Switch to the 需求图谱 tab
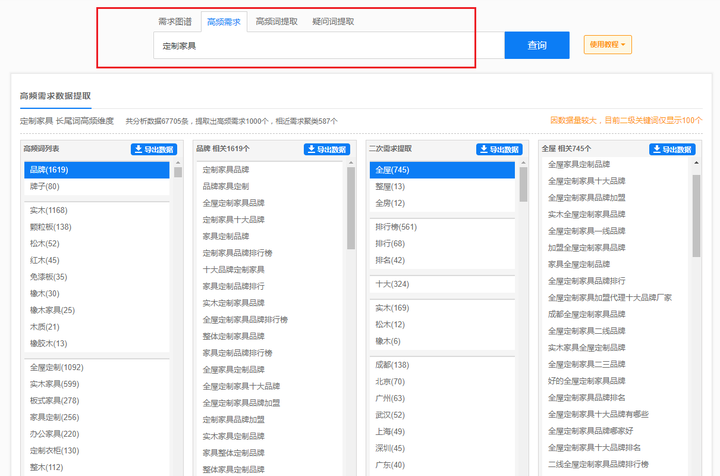Screen dimensions: 720x476 coord(175,22)
